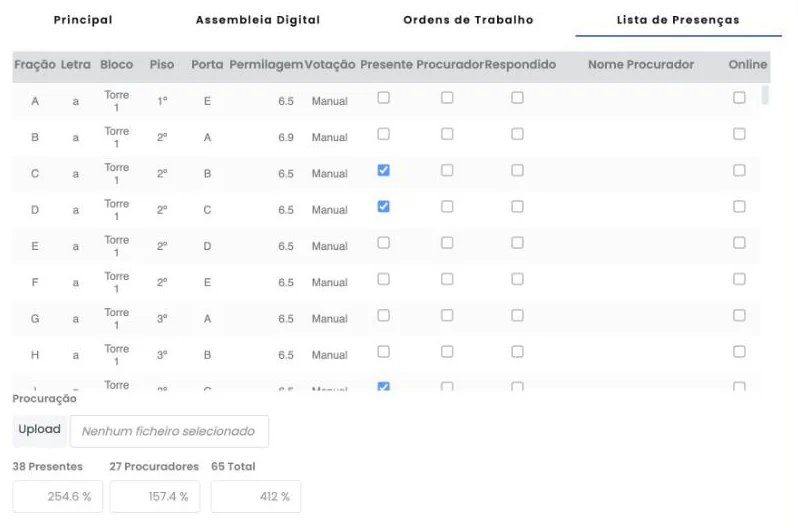Viewport: 798px width, 528px height.
Task: Click the 'Nenhum ficheiro selecionado' file field
Action: click(x=169, y=431)
